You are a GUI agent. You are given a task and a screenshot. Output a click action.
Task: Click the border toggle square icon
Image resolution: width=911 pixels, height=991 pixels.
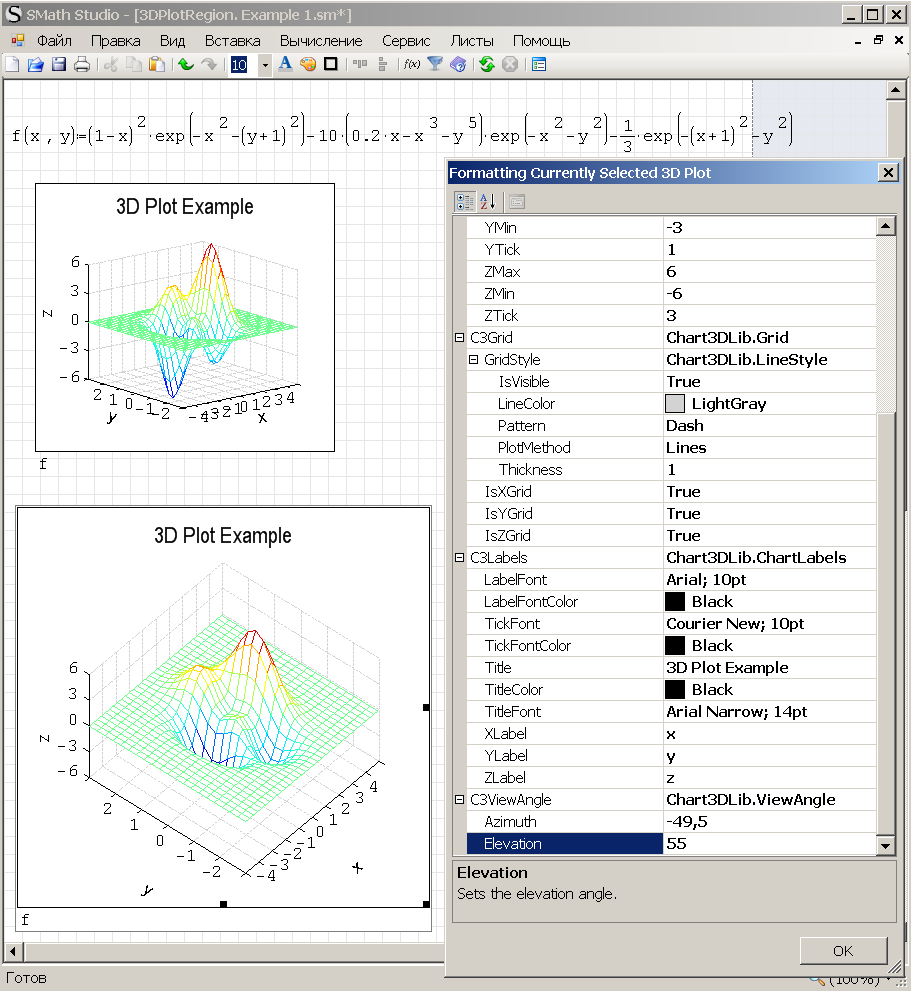331,64
